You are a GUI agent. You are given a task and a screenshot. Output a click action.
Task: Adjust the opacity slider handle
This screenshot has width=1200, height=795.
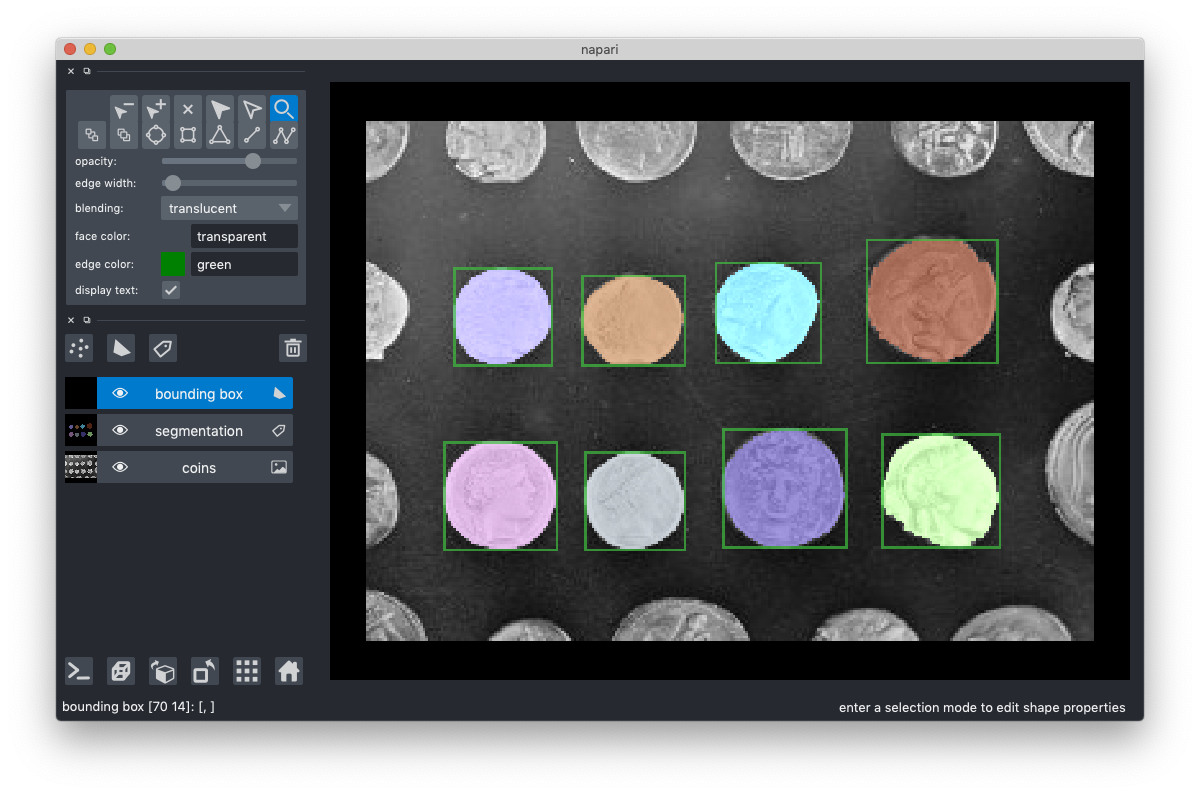[x=252, y=160]
